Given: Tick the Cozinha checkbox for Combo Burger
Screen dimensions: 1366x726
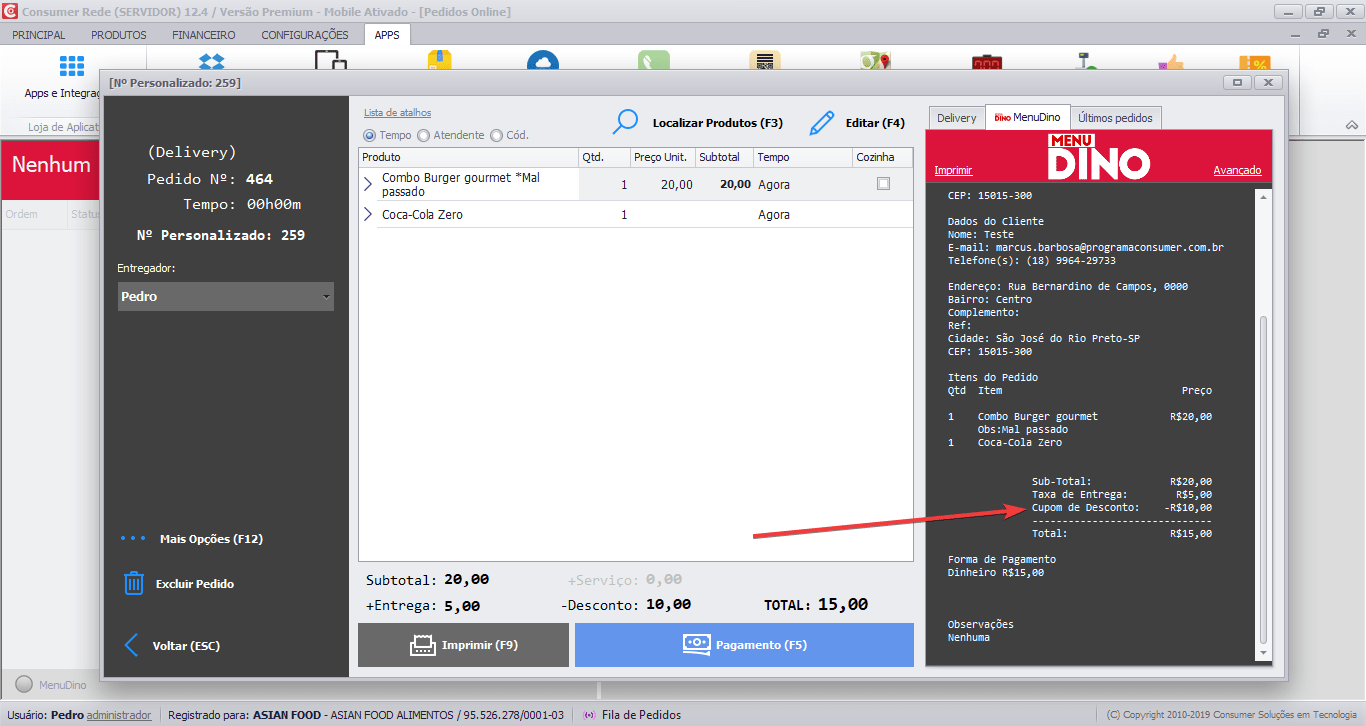Looking at the screenshot, I should 883,184.
